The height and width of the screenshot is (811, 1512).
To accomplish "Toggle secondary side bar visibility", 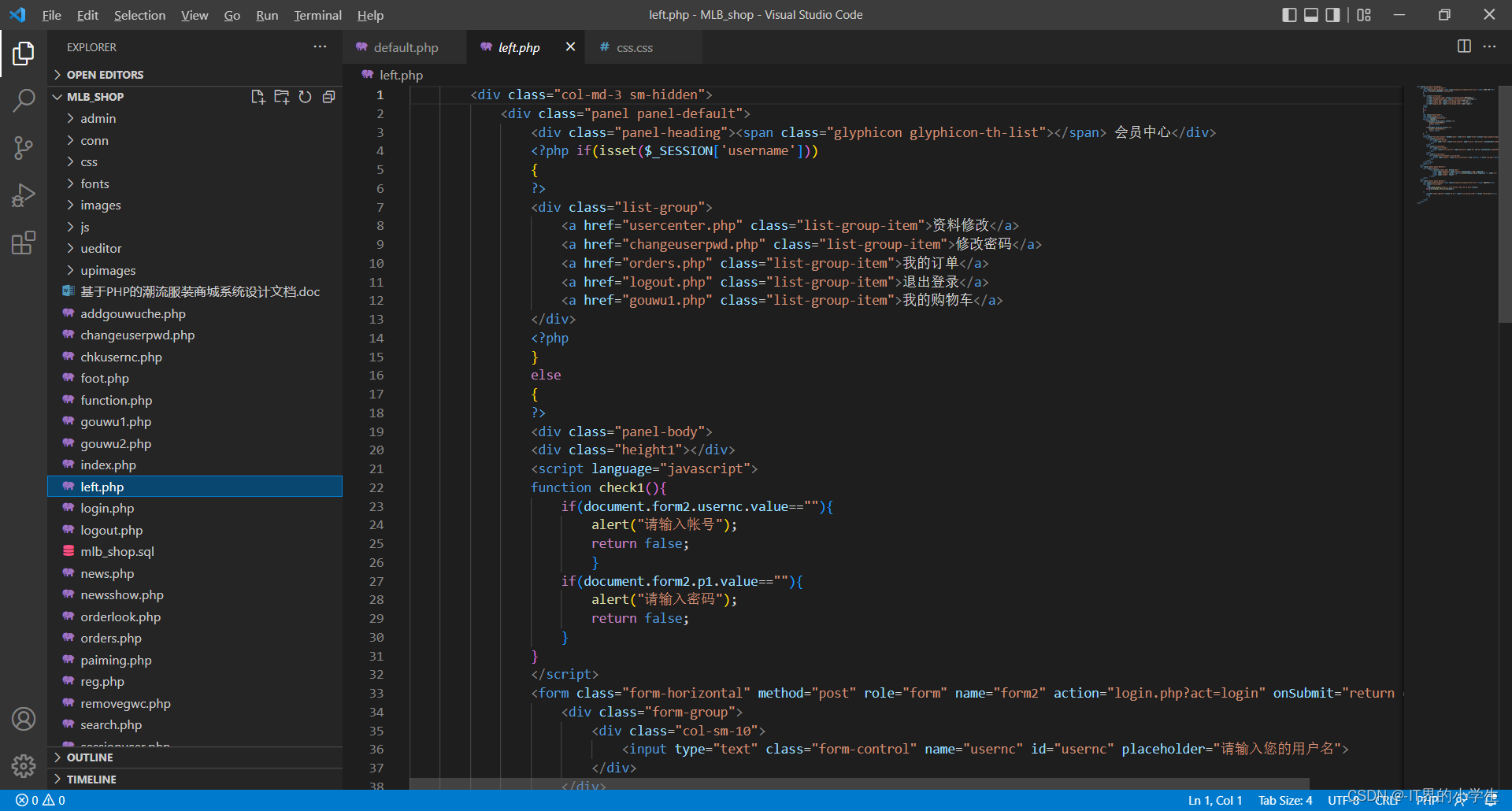I will tap(1332, 15).
